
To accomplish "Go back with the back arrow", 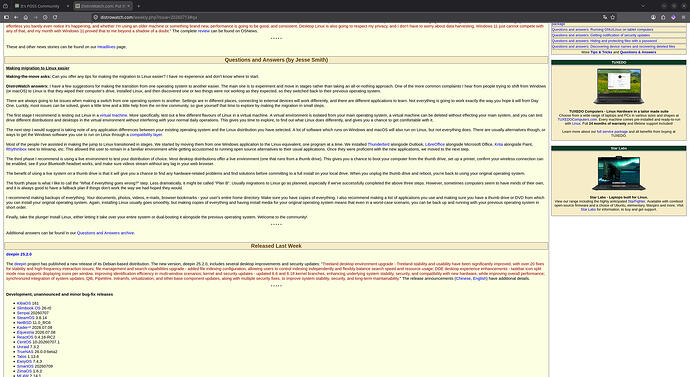I will (16, 17).
